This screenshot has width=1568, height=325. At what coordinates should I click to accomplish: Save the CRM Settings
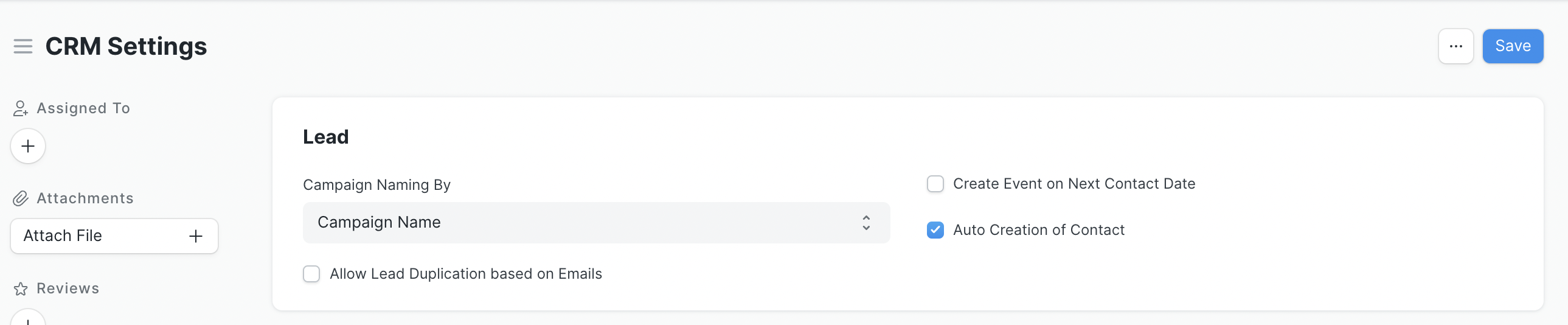[1512, 46]
